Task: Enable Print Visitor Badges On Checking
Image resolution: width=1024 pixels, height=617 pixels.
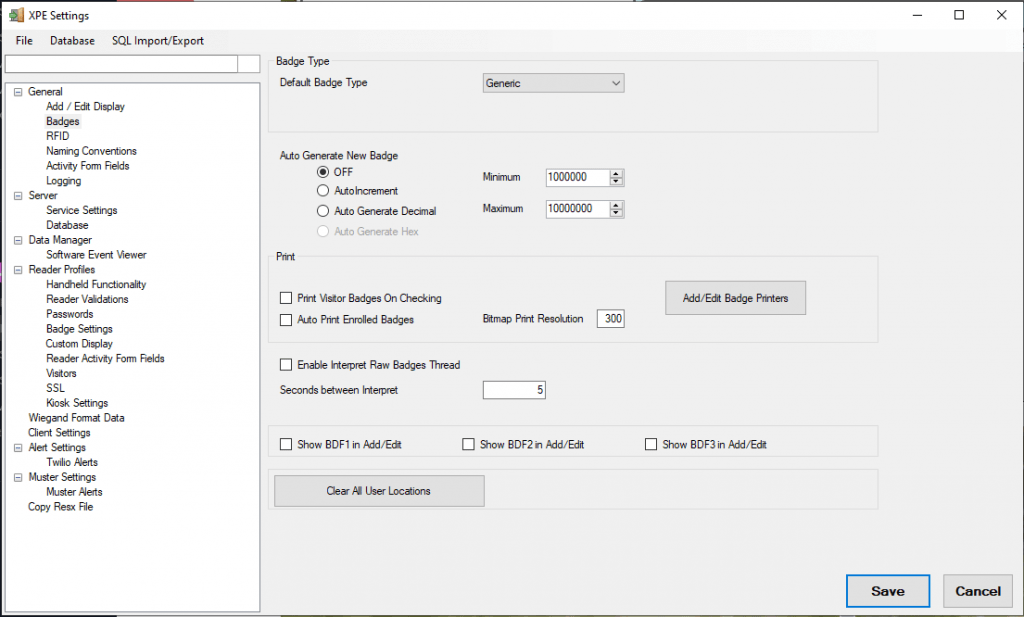Action: point(285,298)
